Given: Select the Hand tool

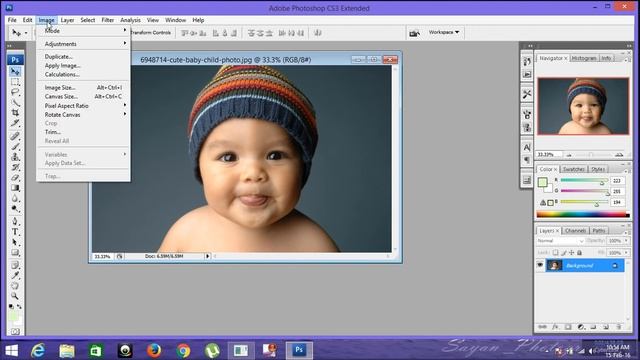Looking at the screenshot, I should click(16, 286).
